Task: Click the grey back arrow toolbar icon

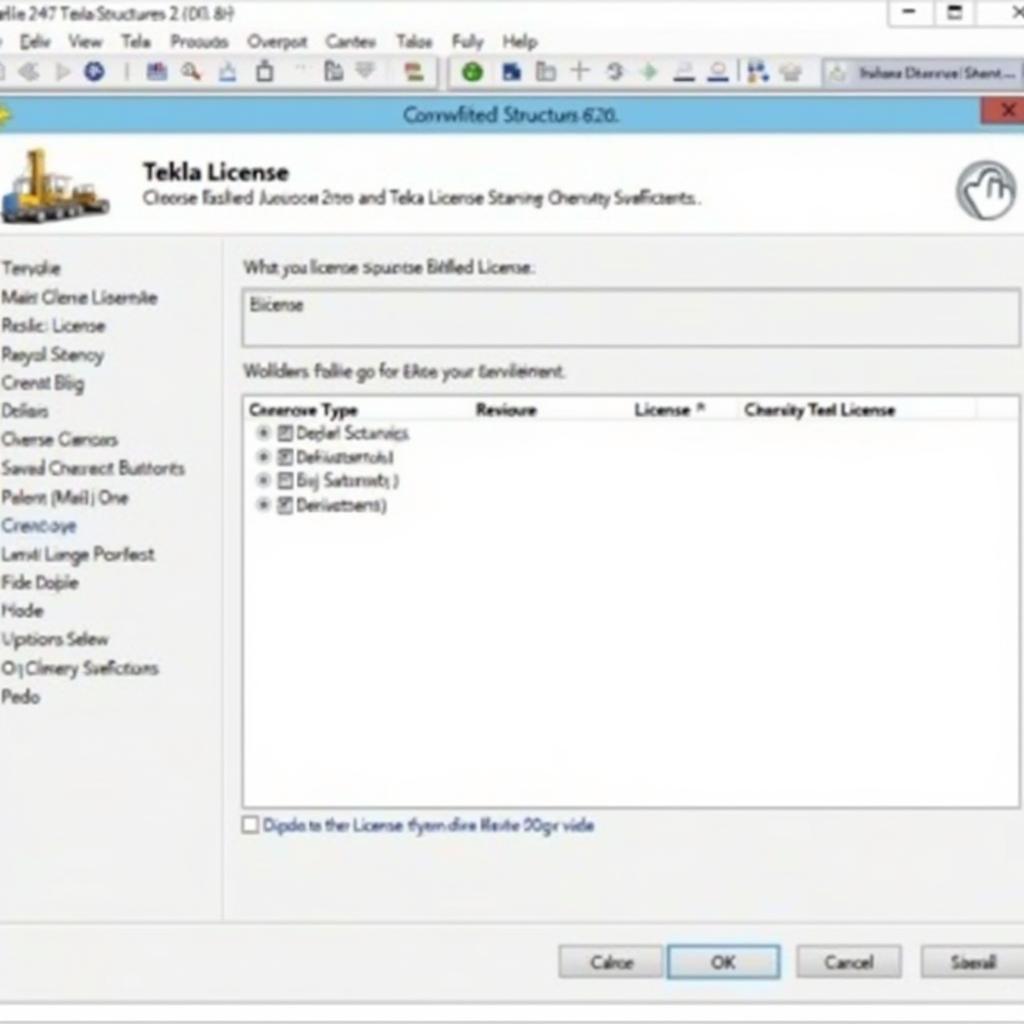Action: (x=29, y=71)
